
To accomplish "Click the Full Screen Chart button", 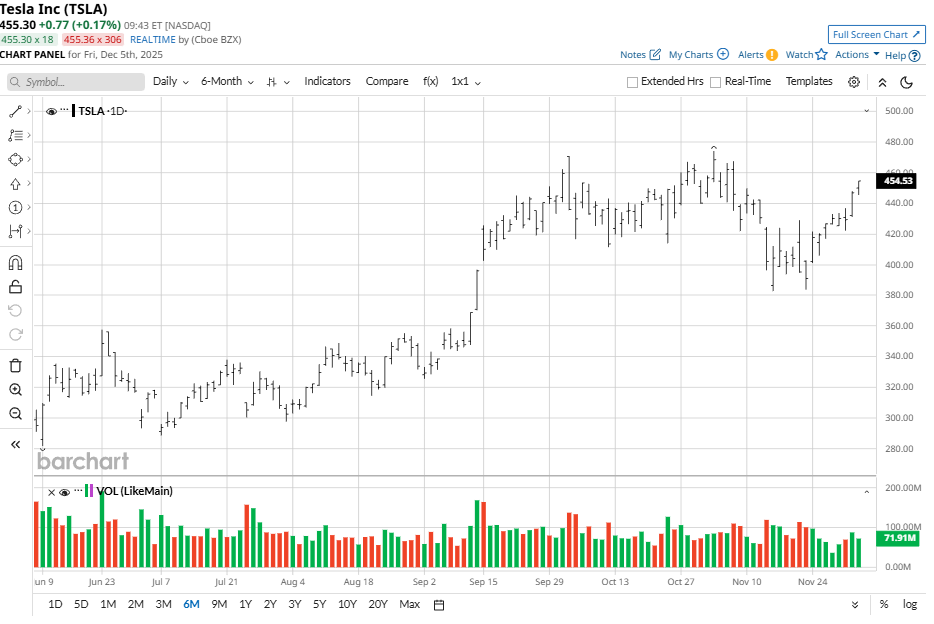I will pyautogui.click(x=876, y=35).
